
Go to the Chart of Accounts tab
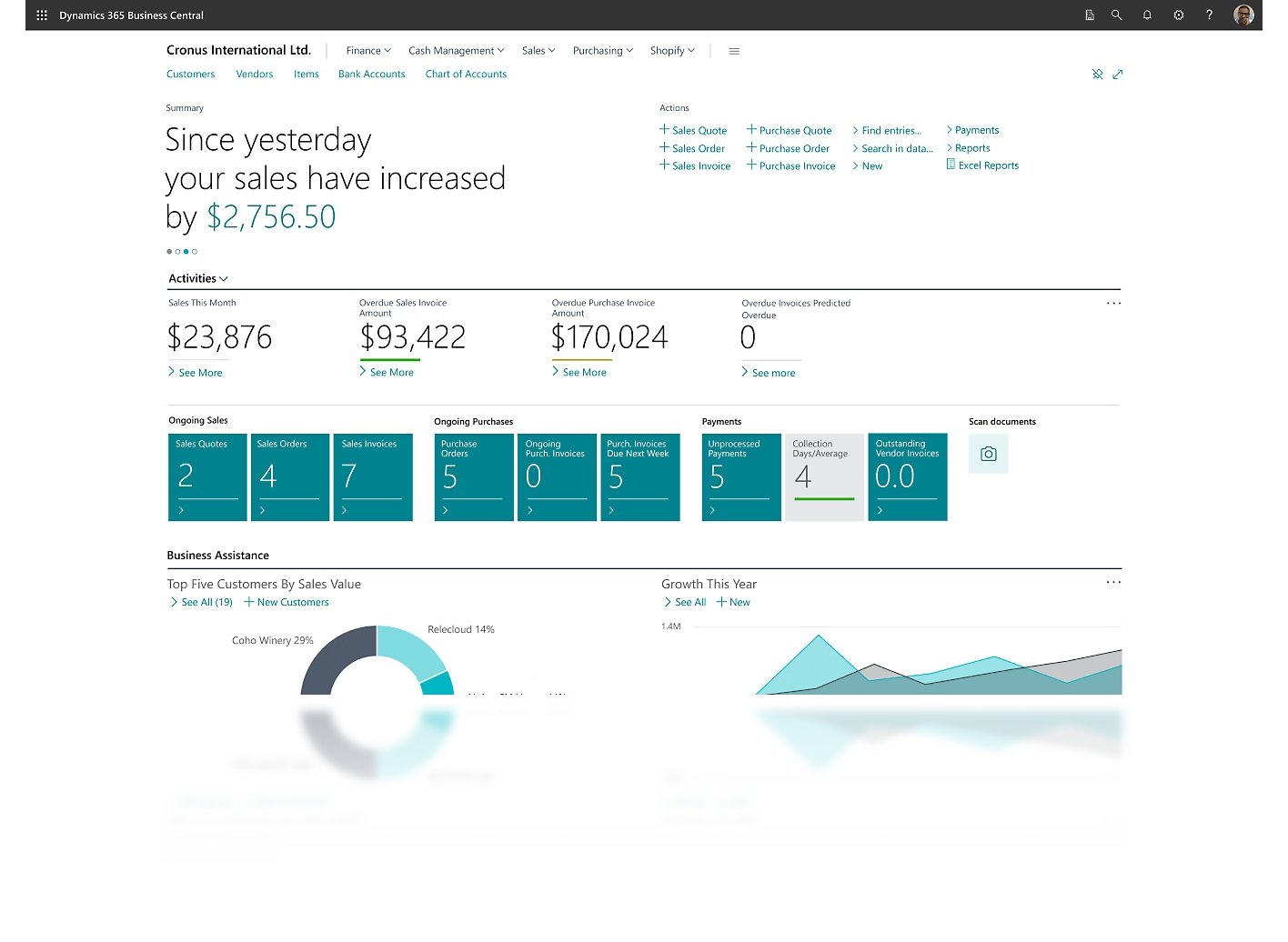(x=466, y=75)
